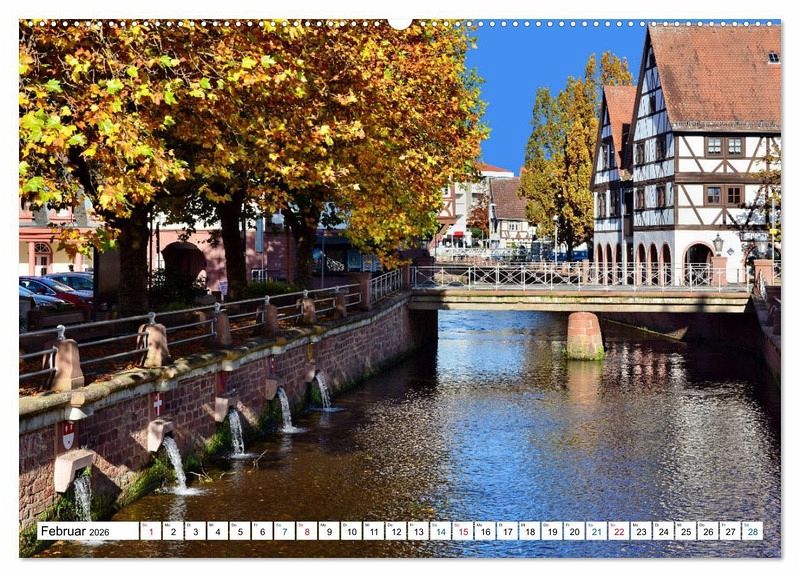Select date 17 in the calendar strip

click(x=507, y=531)
